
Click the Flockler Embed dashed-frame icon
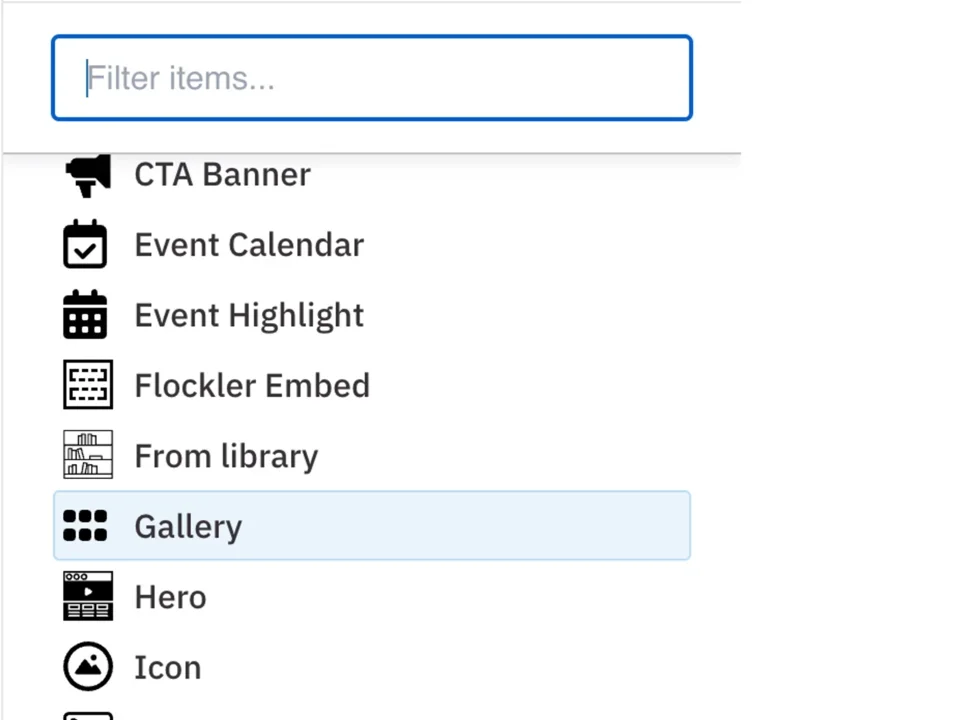tap(88, 385)
